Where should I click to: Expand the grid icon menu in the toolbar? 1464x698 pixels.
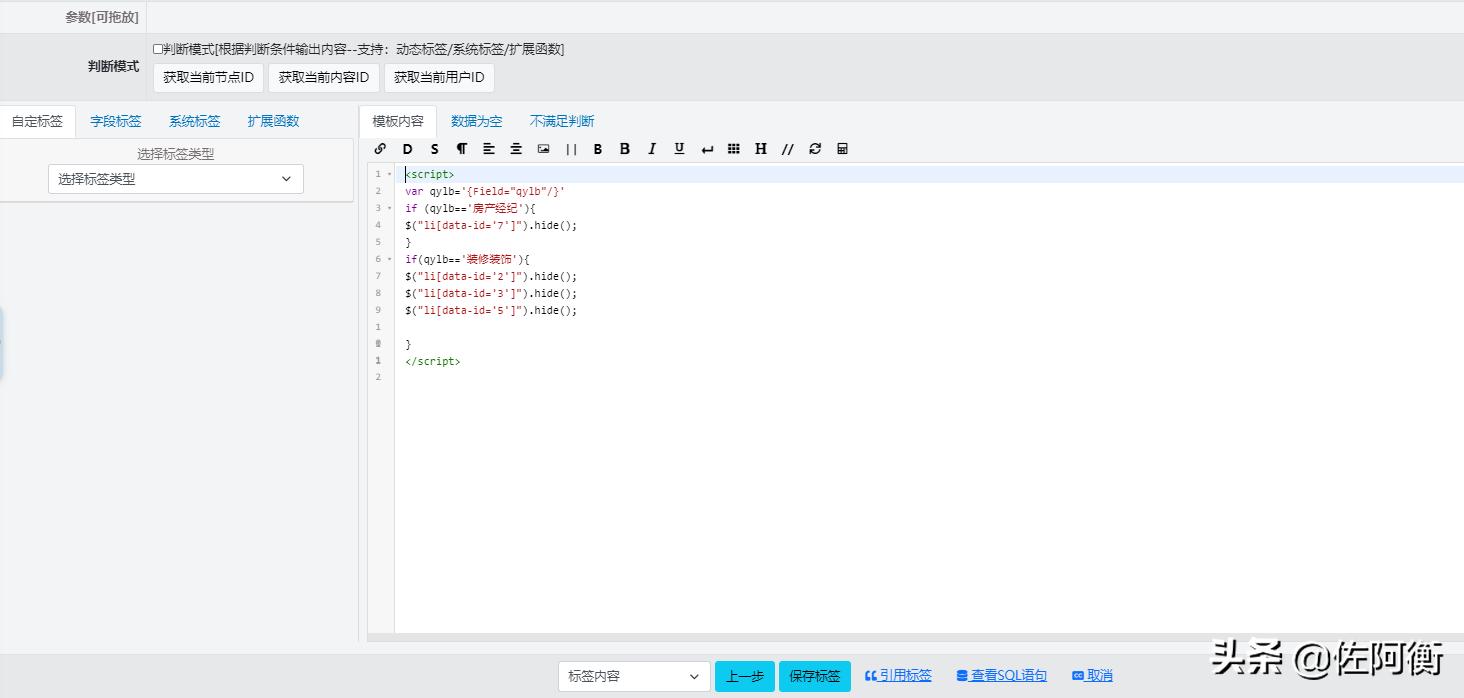click(733, 148)
